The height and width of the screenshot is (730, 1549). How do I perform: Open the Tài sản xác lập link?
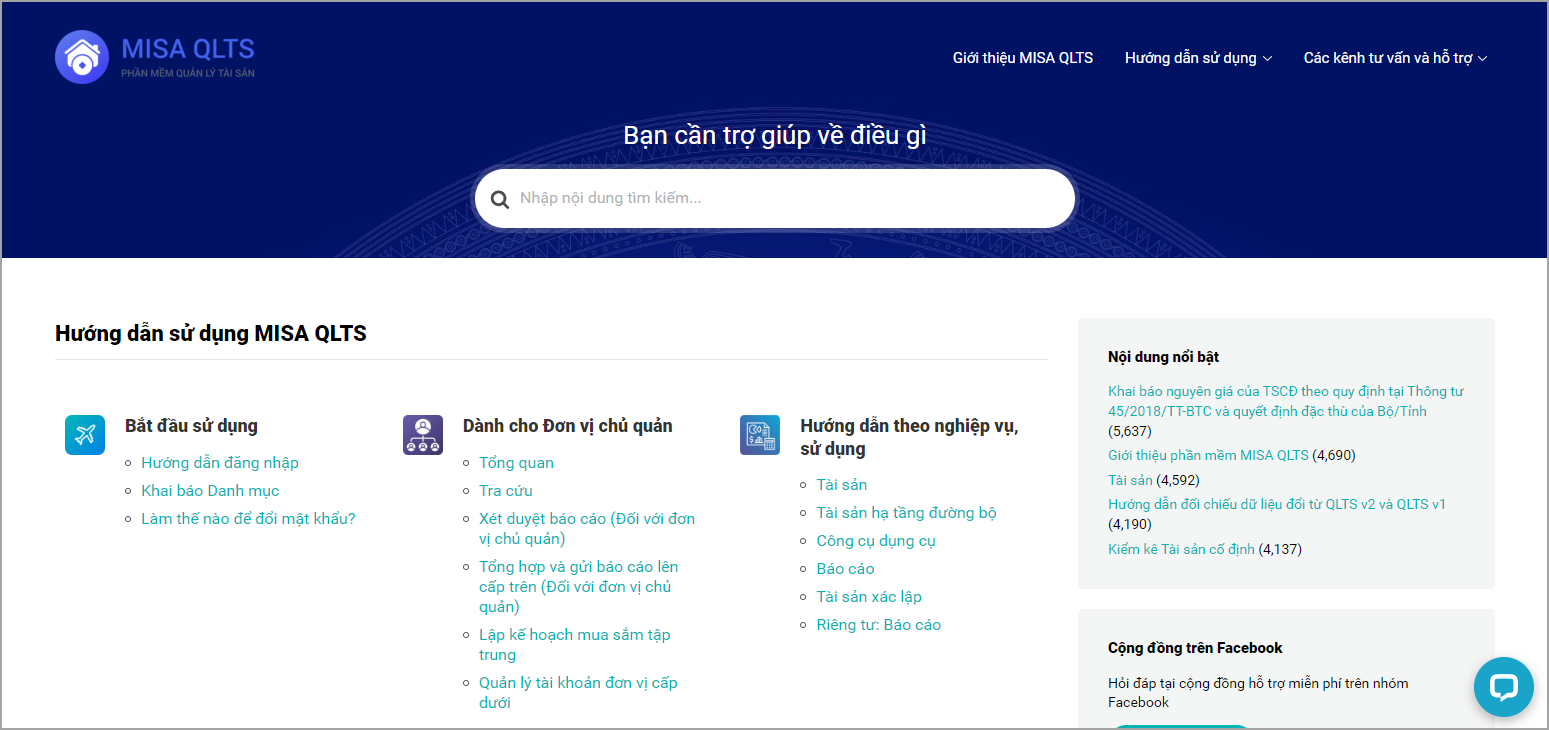869,597
